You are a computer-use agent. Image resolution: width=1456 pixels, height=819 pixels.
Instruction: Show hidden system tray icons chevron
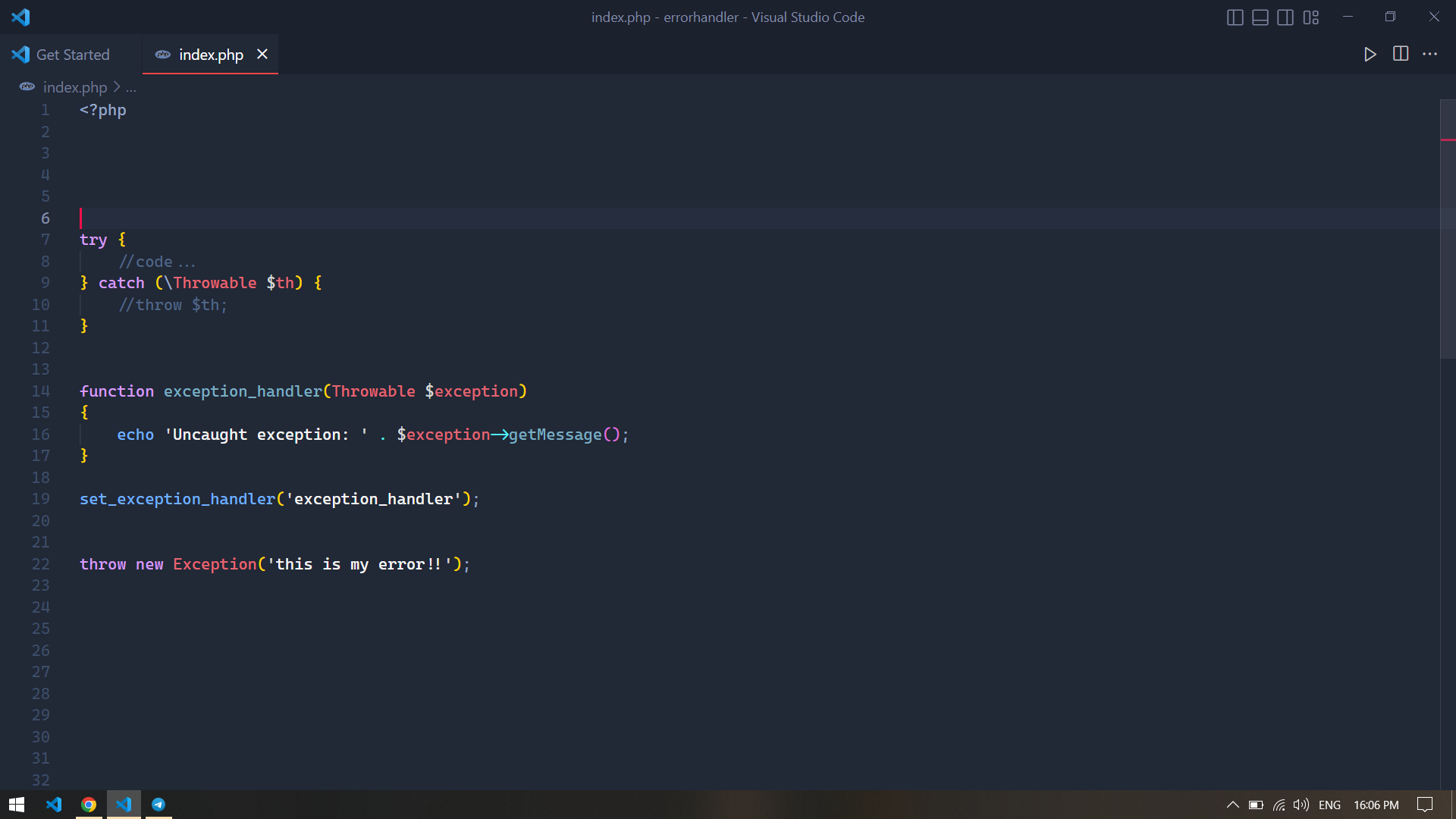1232,805
